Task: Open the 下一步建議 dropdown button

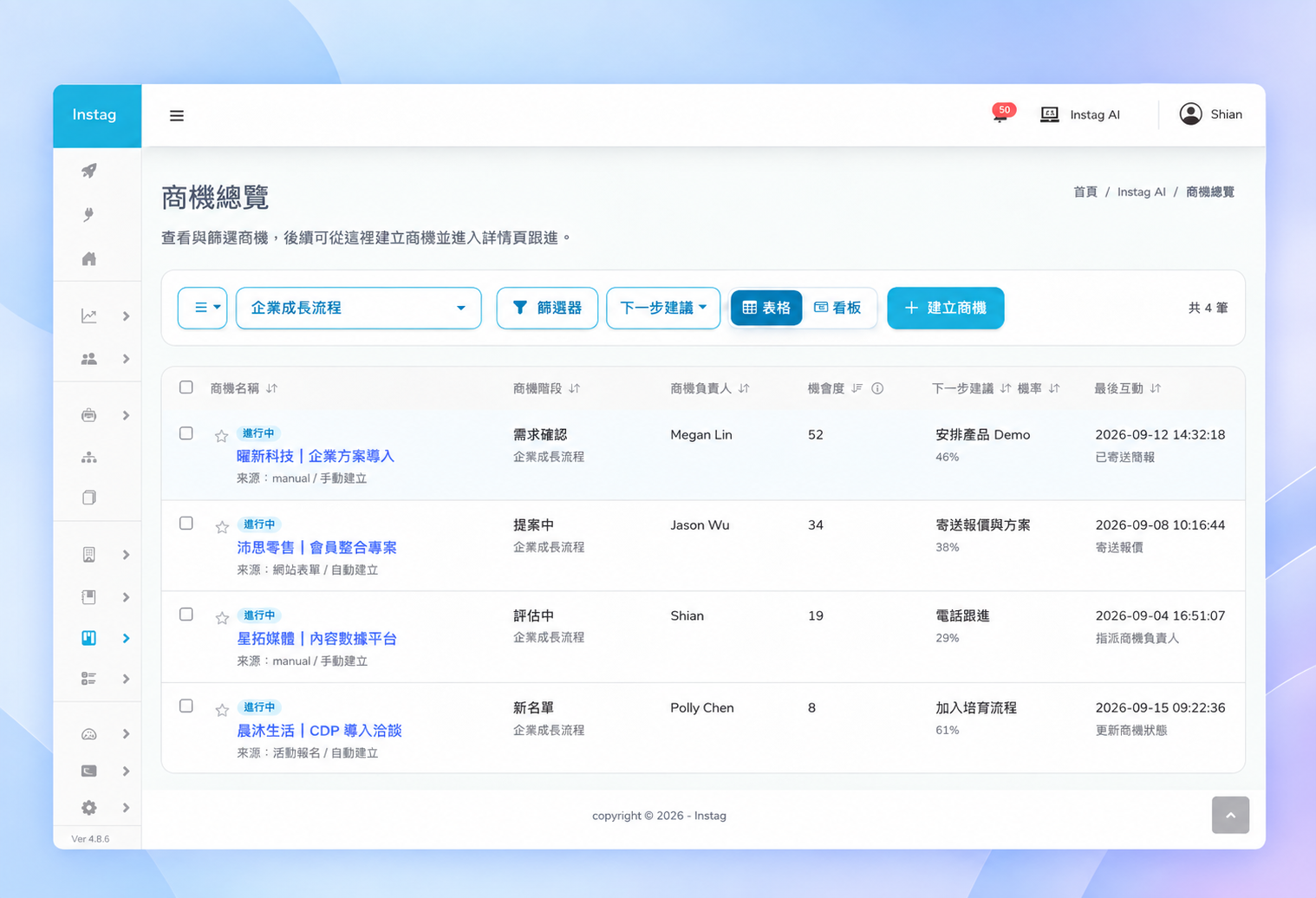Action: point(663,308)
